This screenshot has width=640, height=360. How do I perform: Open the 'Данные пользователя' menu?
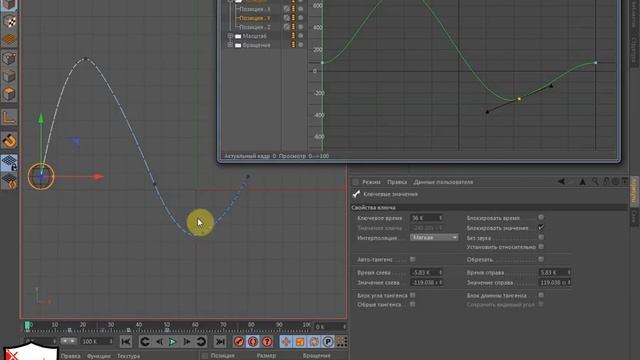[x=443, y=182]
